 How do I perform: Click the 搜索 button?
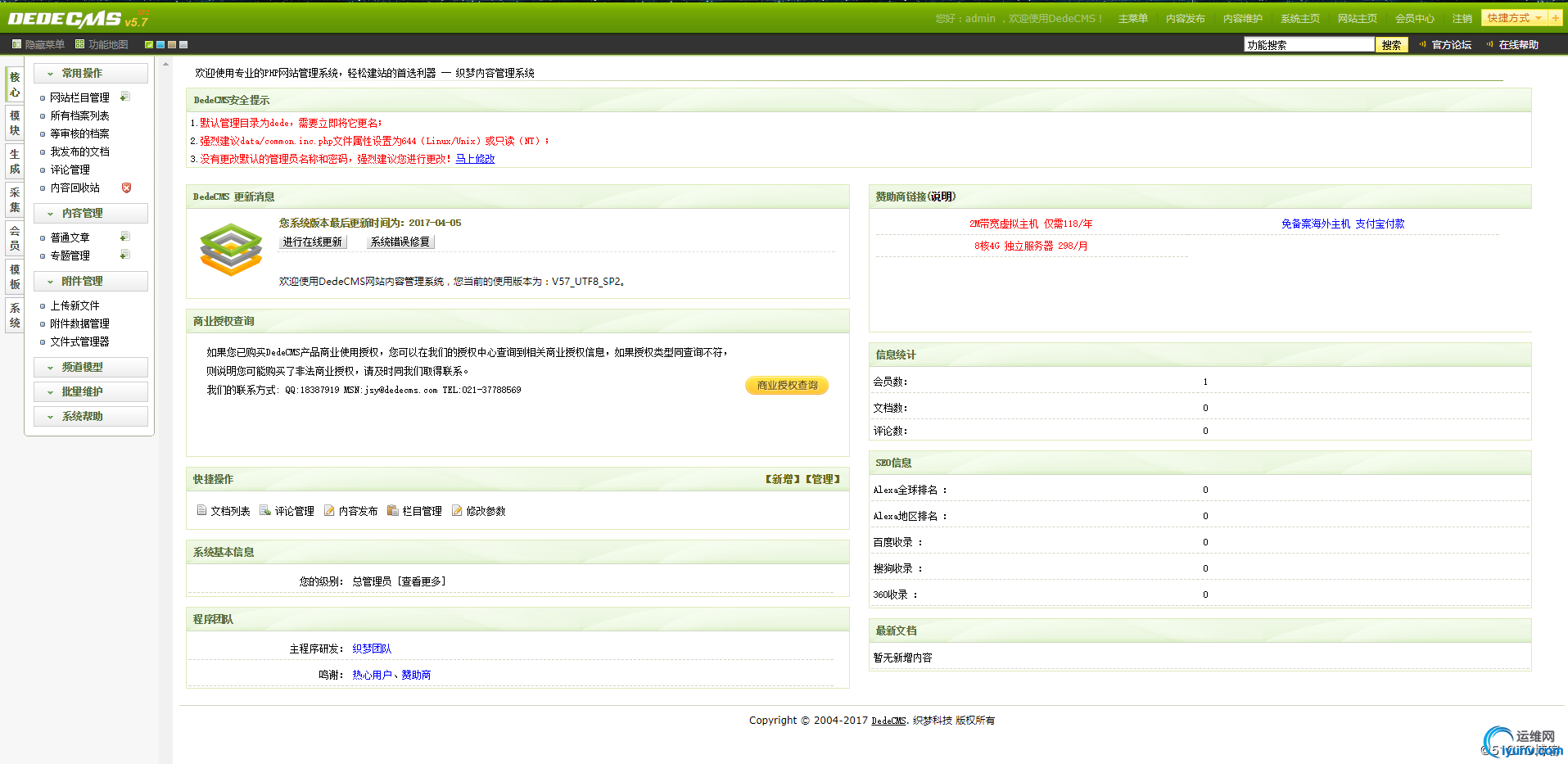point(1391,44)
